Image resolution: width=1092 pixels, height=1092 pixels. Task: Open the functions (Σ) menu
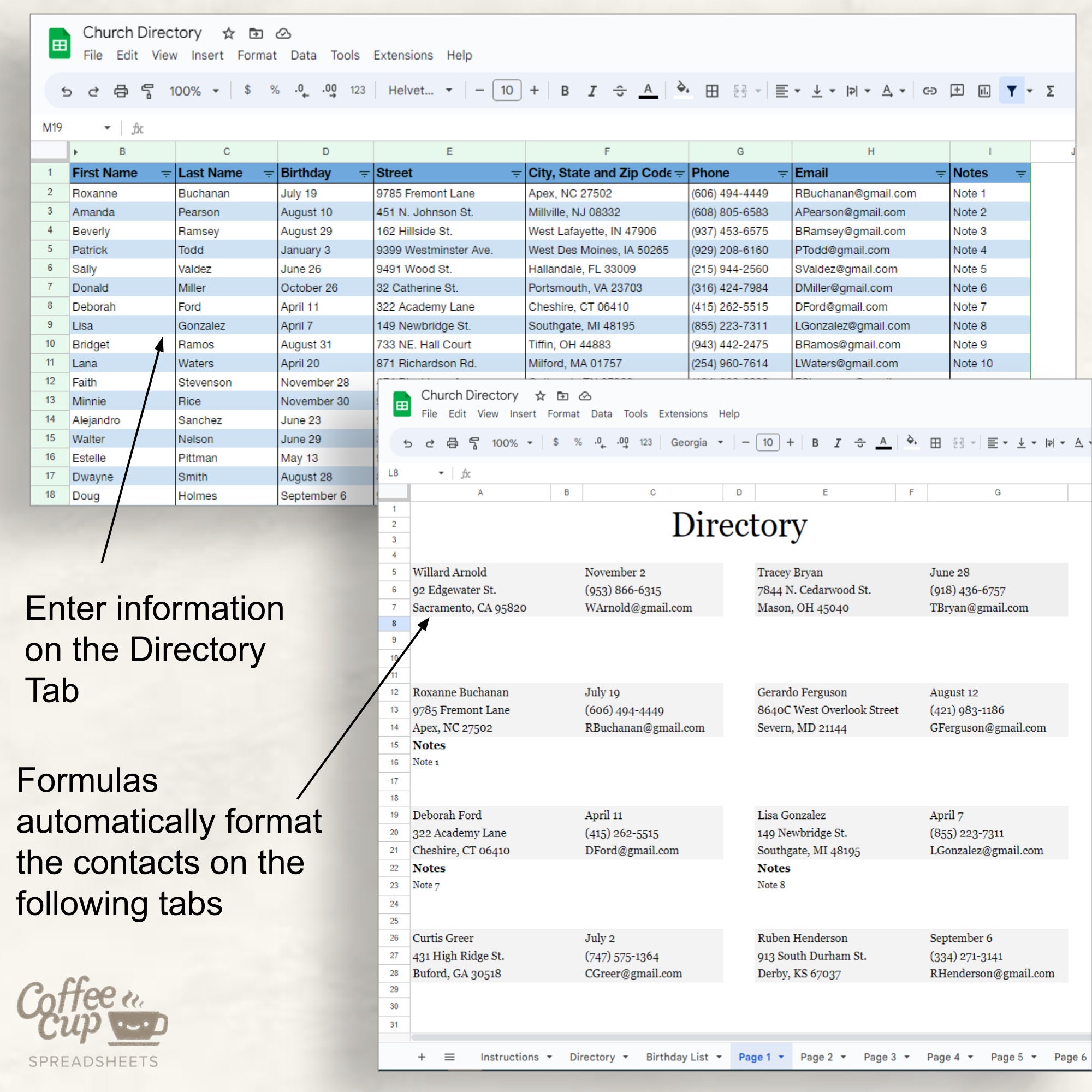click(1050, 91)
